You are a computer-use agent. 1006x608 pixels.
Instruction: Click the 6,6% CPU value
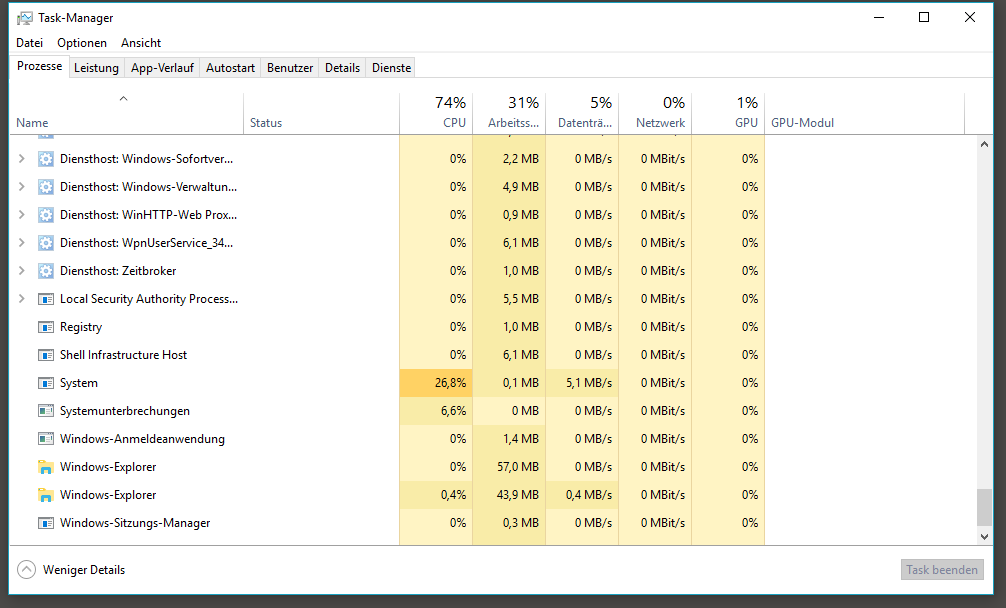click(454, 411)
